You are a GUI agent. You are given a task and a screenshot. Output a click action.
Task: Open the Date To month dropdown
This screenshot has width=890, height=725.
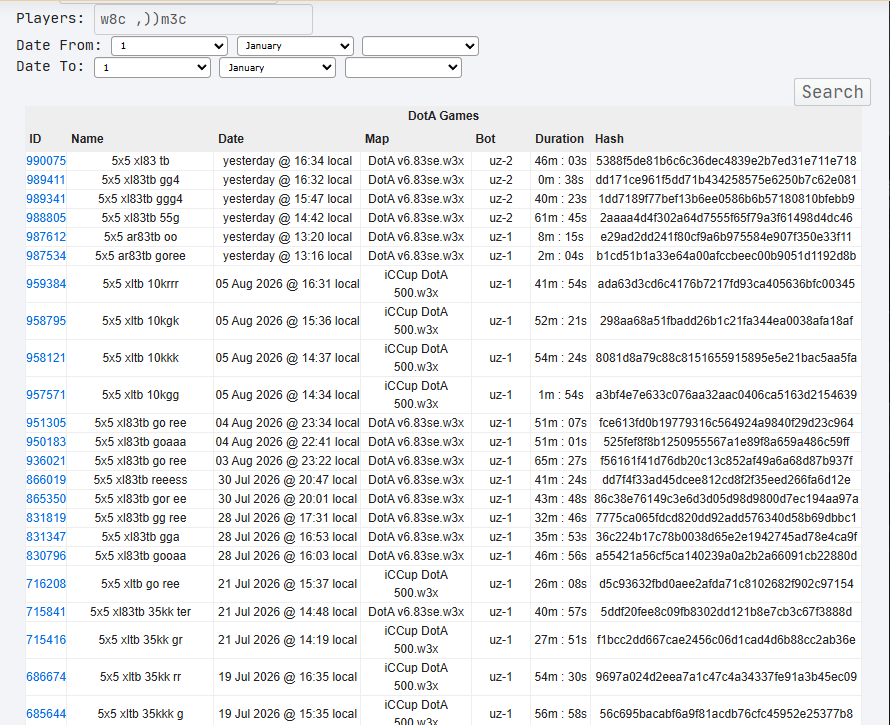coord(277,68)
